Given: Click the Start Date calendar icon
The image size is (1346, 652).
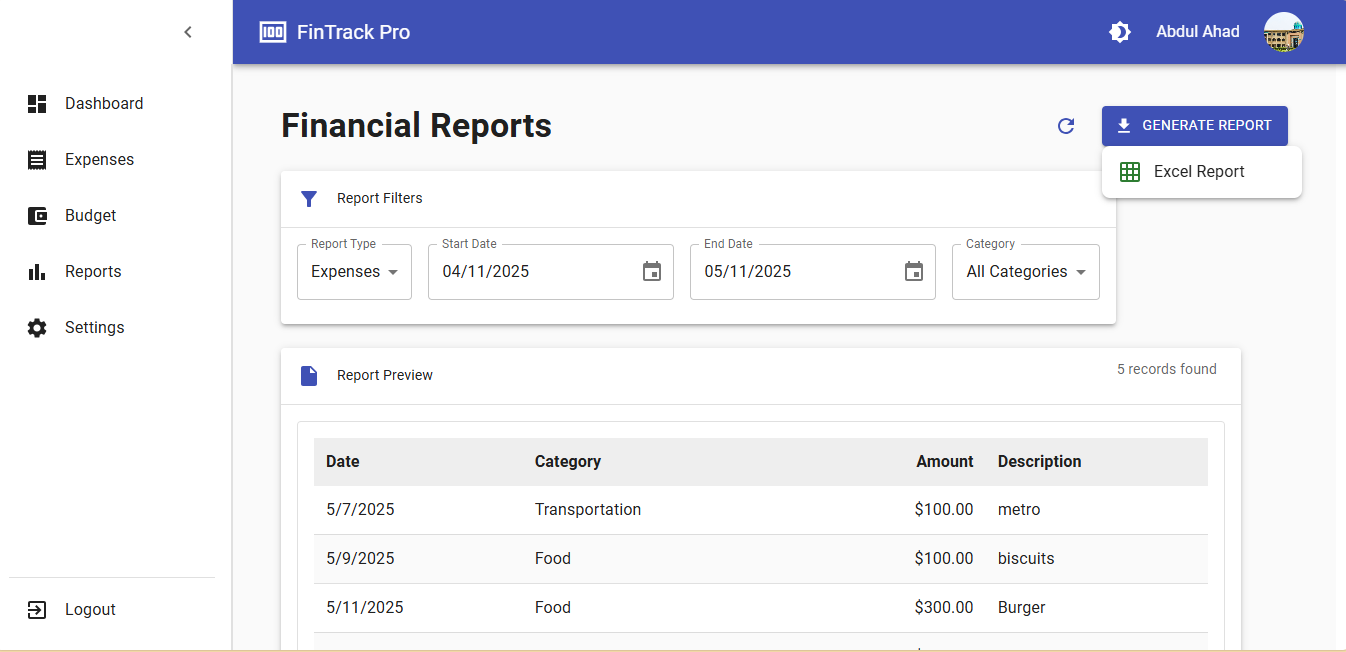Looking at the screenshot, I should (652, 271).
